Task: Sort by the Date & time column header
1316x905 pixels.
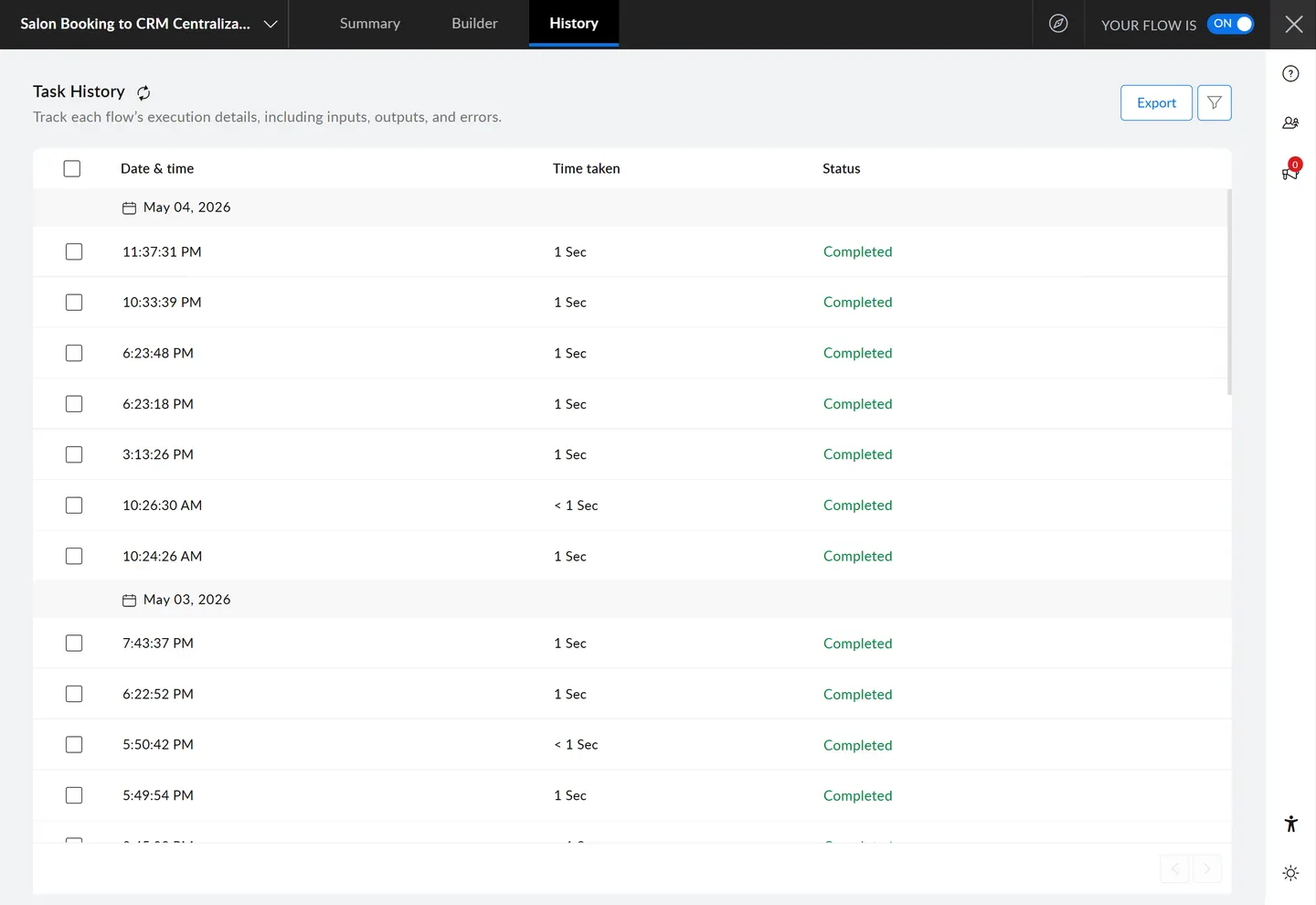Action: [157, 169]
